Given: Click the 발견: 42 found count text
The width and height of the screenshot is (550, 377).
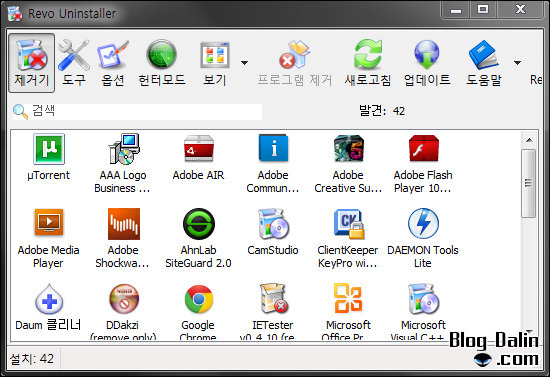Looking at the screenshot, I should click(382, 111).
